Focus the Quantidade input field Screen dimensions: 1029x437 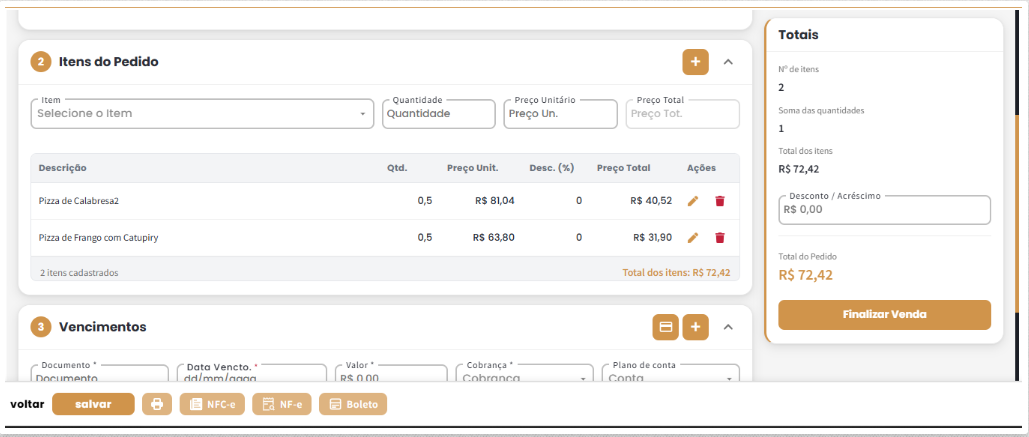click(438, 114)
